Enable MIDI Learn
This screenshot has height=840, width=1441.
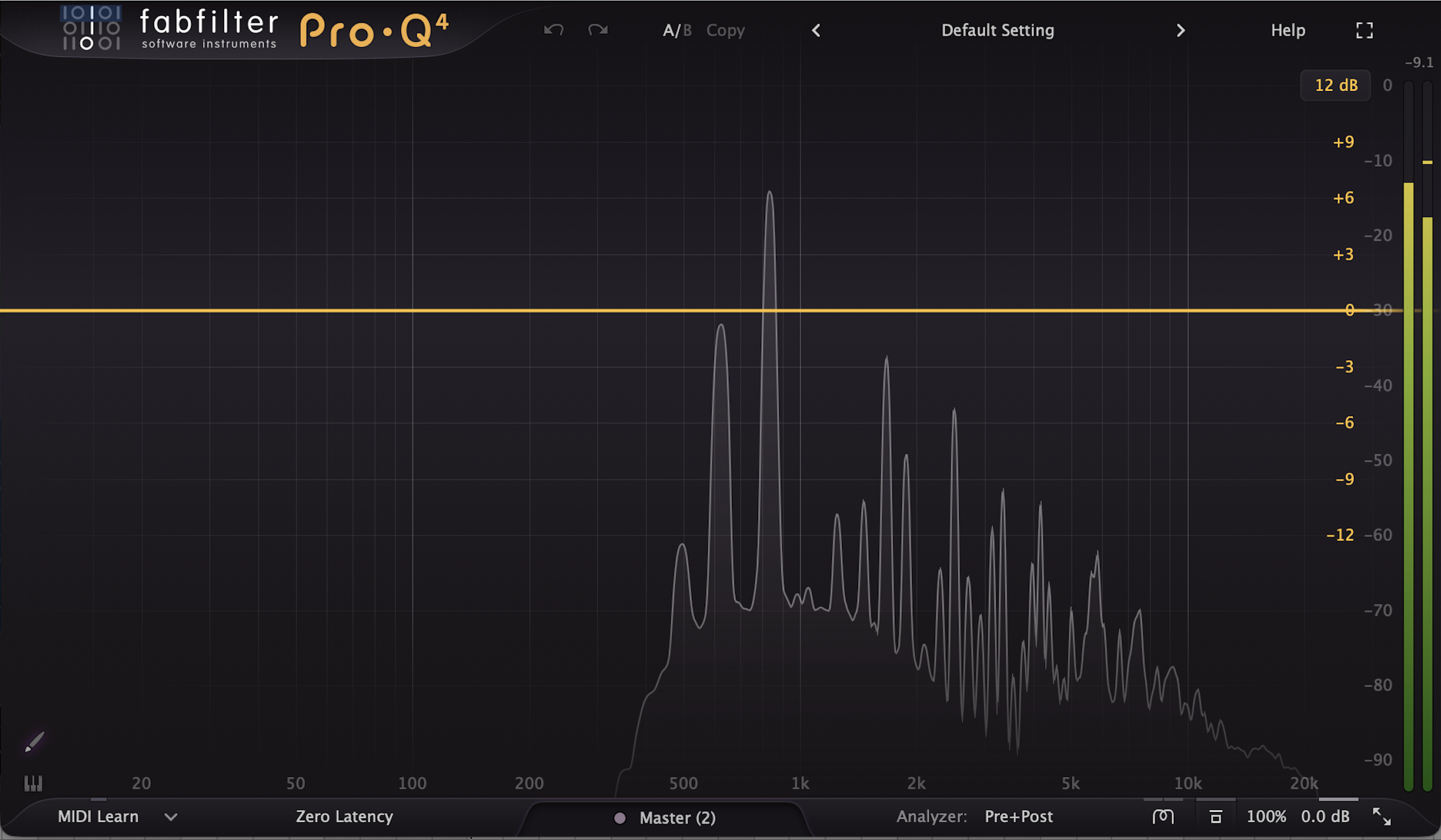click(98, 816)
